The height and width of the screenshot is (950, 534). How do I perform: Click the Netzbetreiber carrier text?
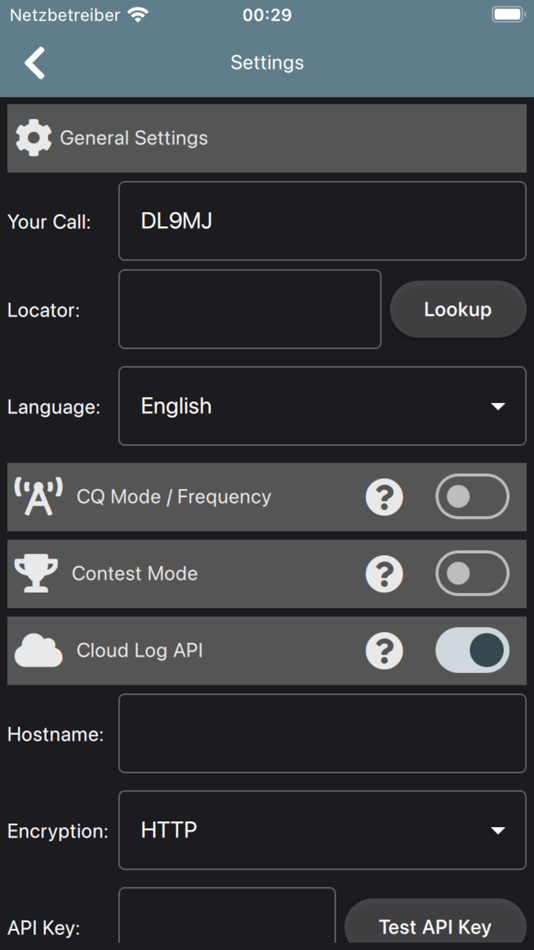pyautogui.click(x=65, y=15)
